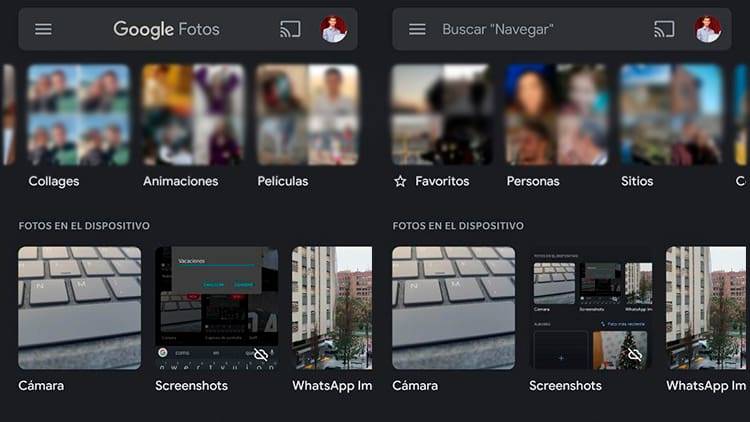Image resolution: width=750 pixels, height=422 pixels.
Task: Open the Favoritos album thumbnail
Action: click(x=442, y=115)
